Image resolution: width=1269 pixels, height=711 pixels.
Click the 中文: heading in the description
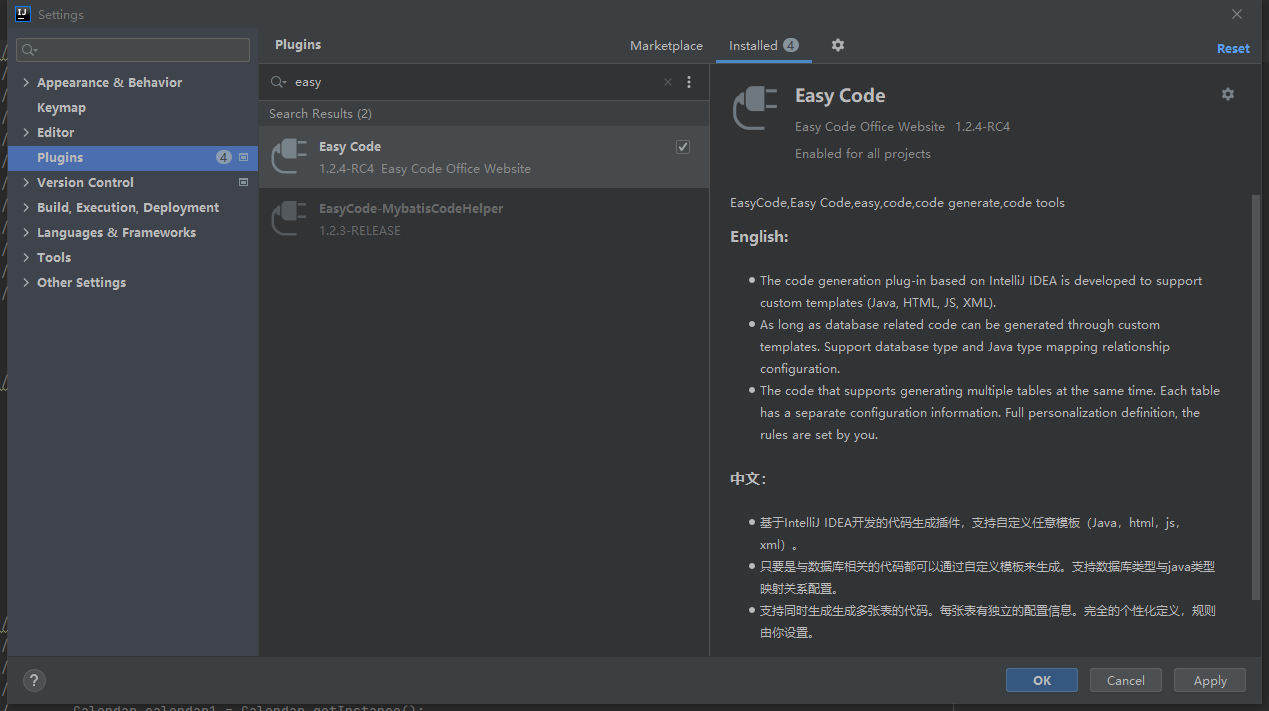748,479
